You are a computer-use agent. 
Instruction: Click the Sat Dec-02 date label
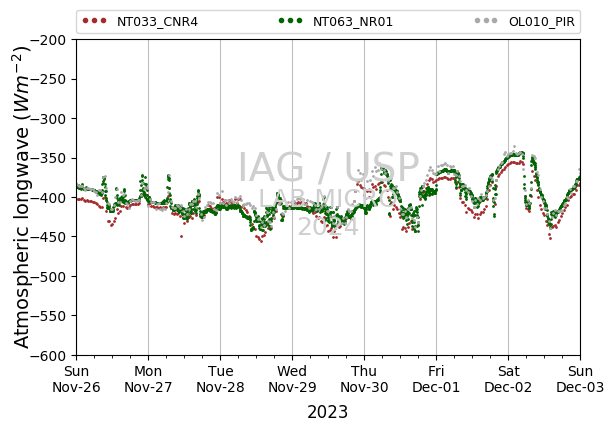tap(508, 379)
